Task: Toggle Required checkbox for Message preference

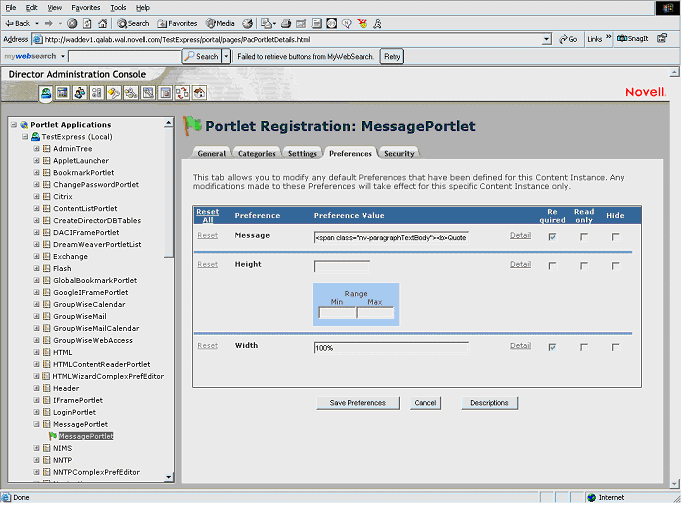Action: click(x=553, y=237)
